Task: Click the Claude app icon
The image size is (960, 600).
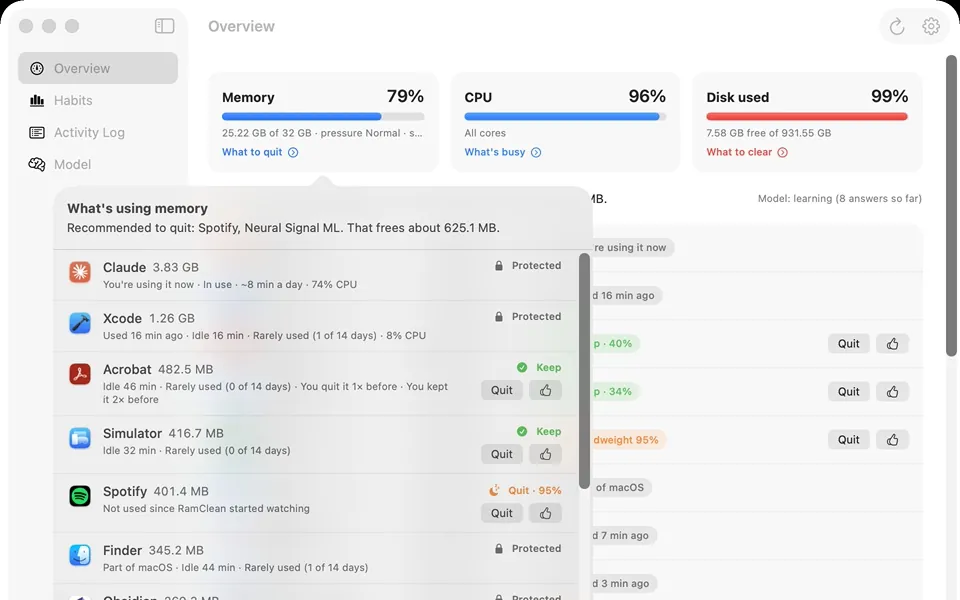Action: click(x=80, y=272)
